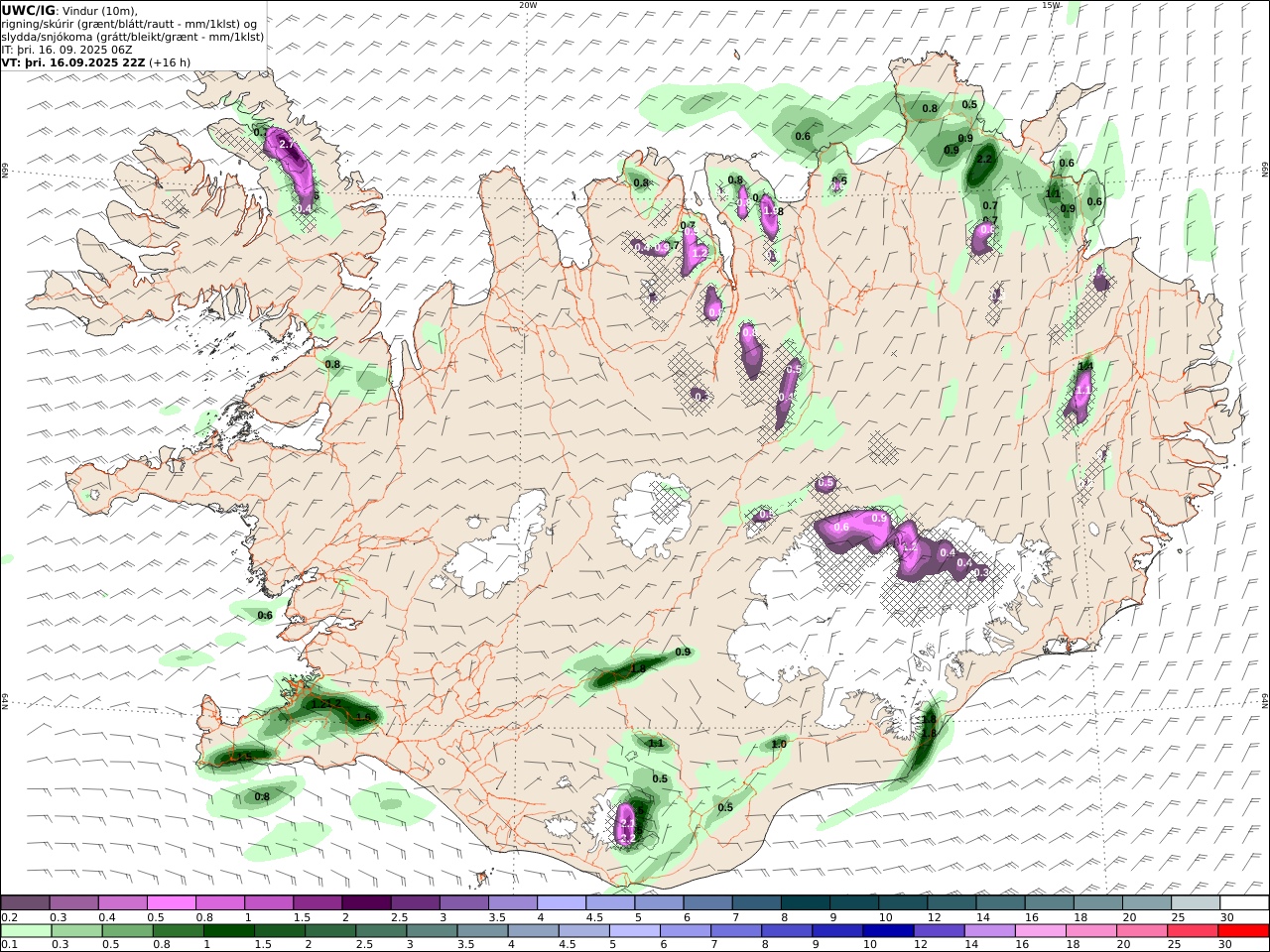The height and width of the screenshot is (952, 1270).
Task: Click the 'slydda/snjókoma (grátt/bleikt/grænt - mm/1klst)' line
Action: pyautogui.click(x=133, y=37)
